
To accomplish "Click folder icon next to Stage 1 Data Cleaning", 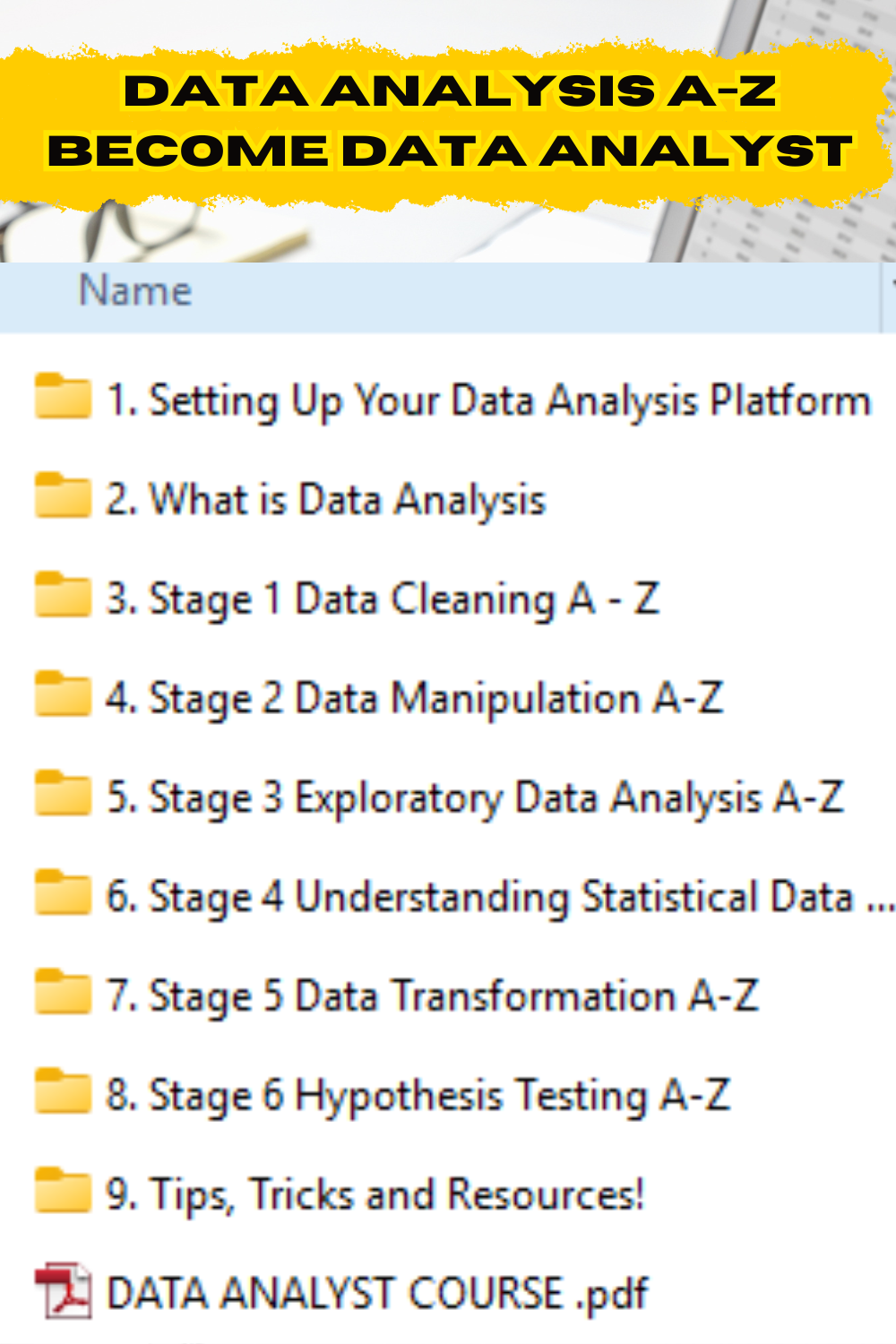I will point(63,596).
